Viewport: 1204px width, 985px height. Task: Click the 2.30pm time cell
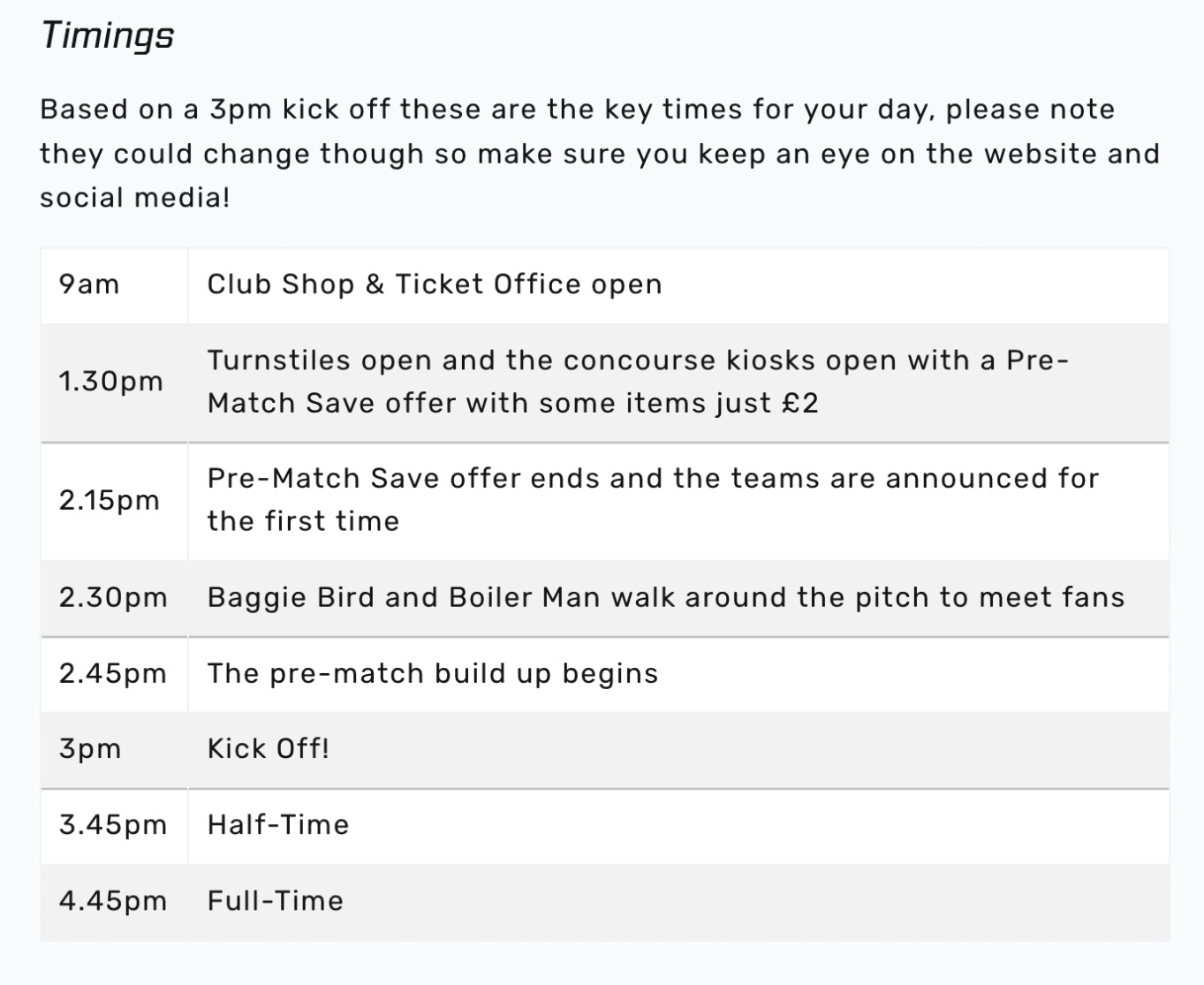tap(113, 597)
